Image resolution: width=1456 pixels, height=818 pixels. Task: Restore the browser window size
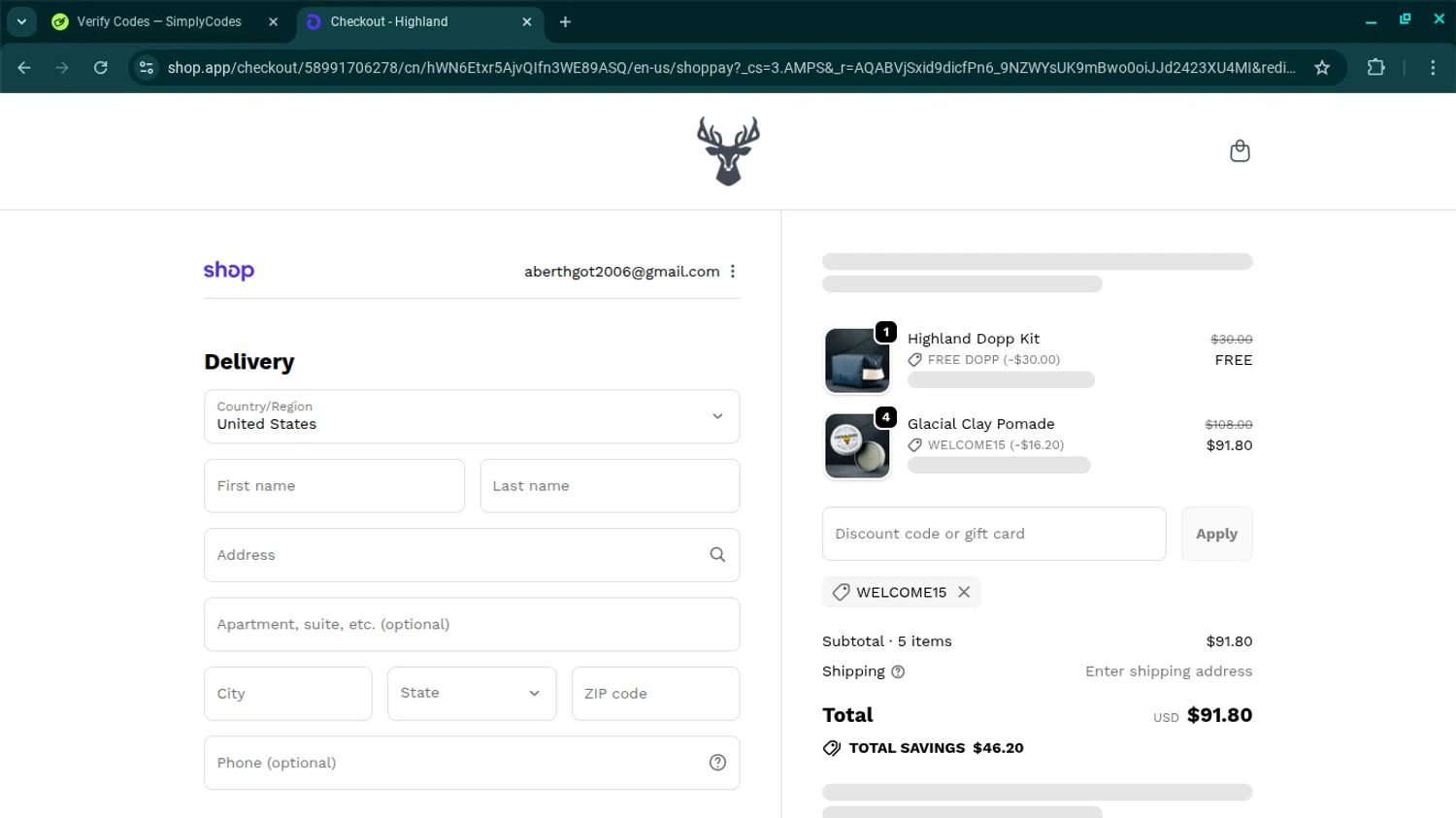(x=1405, y=19)
